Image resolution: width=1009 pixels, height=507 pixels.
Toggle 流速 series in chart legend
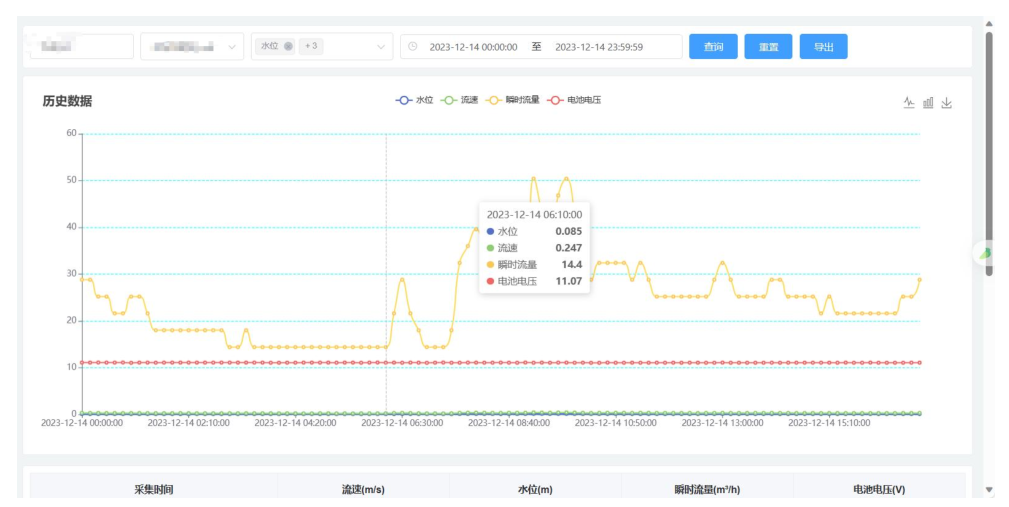pyautogui.click(x=461, y=100)
